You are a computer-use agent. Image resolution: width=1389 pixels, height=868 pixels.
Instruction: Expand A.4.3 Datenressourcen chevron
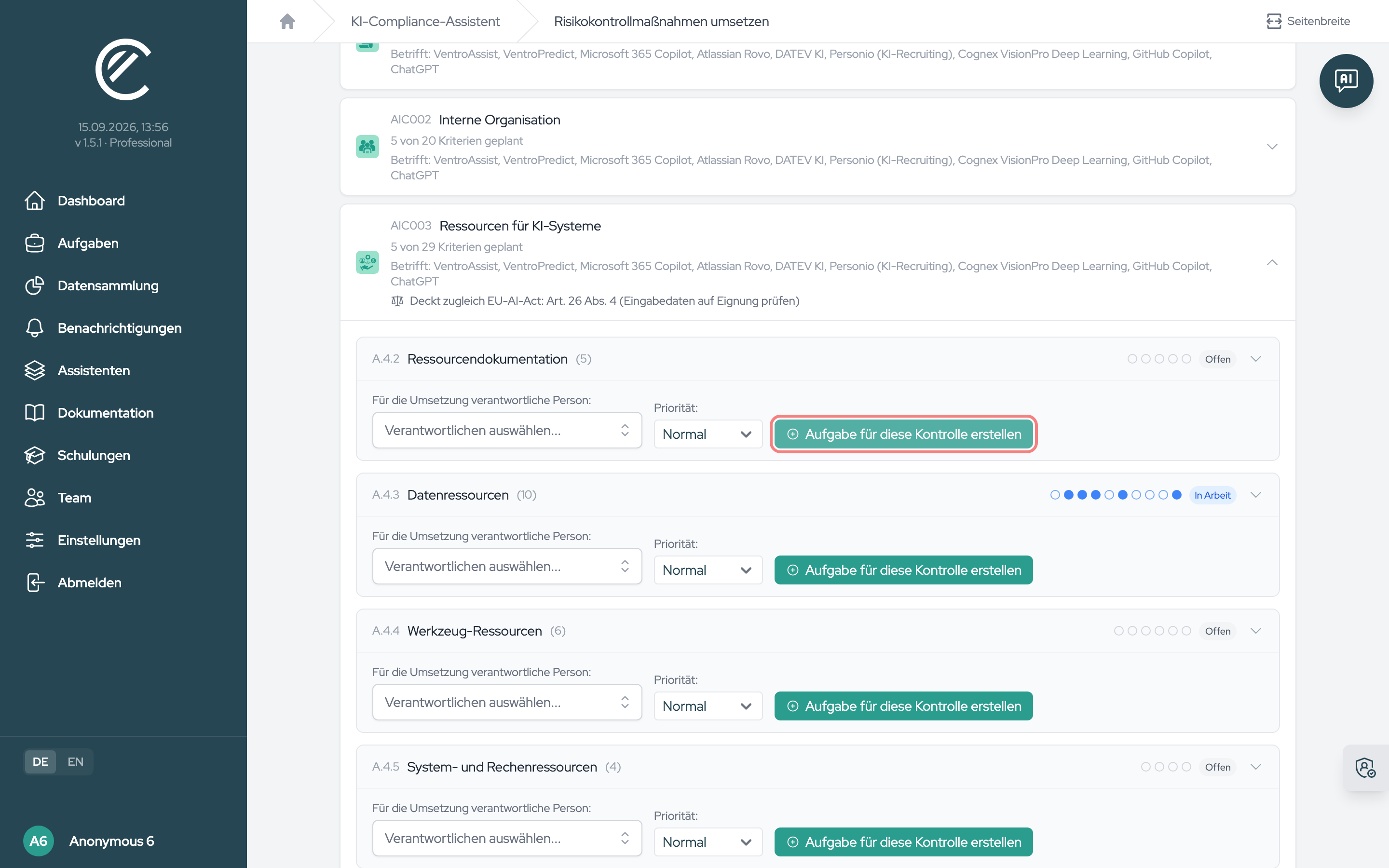click(1256, 495)
